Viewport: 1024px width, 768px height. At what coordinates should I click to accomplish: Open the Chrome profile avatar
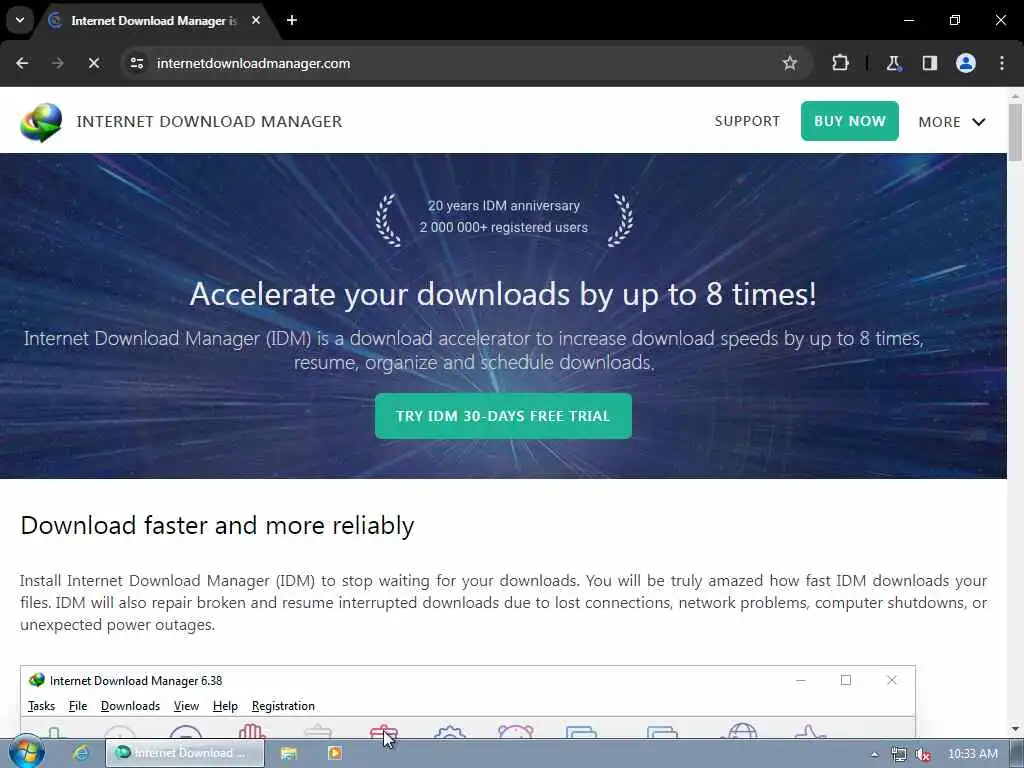(x=966, y=63)
